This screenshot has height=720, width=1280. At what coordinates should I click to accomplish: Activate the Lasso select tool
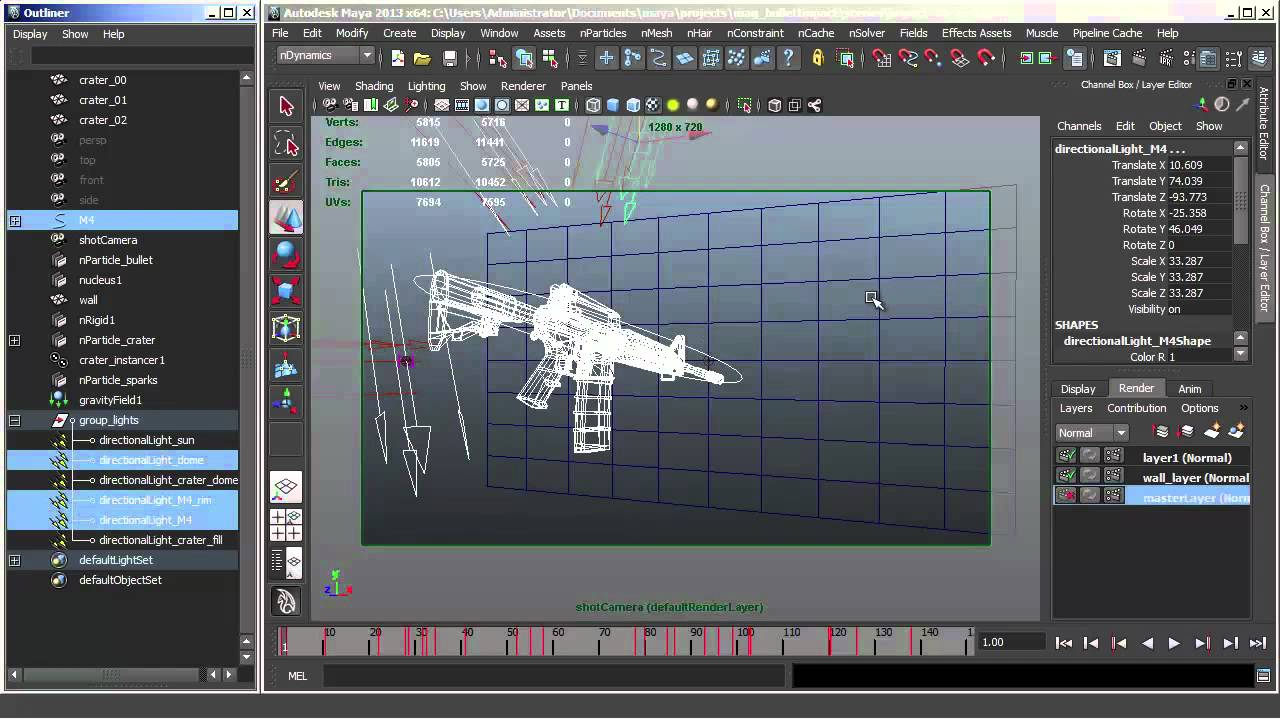click(x=286, y=144)
